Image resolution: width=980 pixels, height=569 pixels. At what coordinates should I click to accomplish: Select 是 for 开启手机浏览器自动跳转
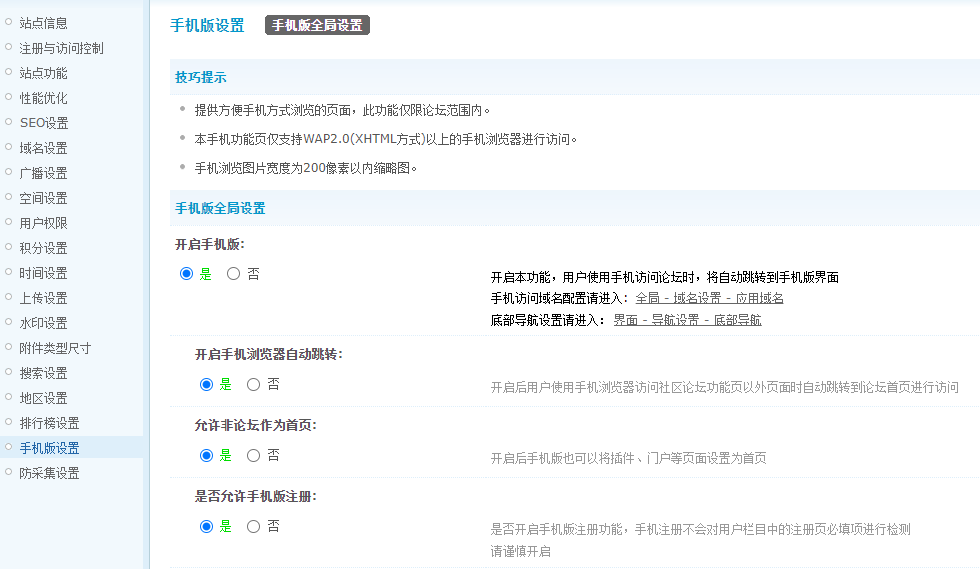pyautogui.click(x=206, y=385)
